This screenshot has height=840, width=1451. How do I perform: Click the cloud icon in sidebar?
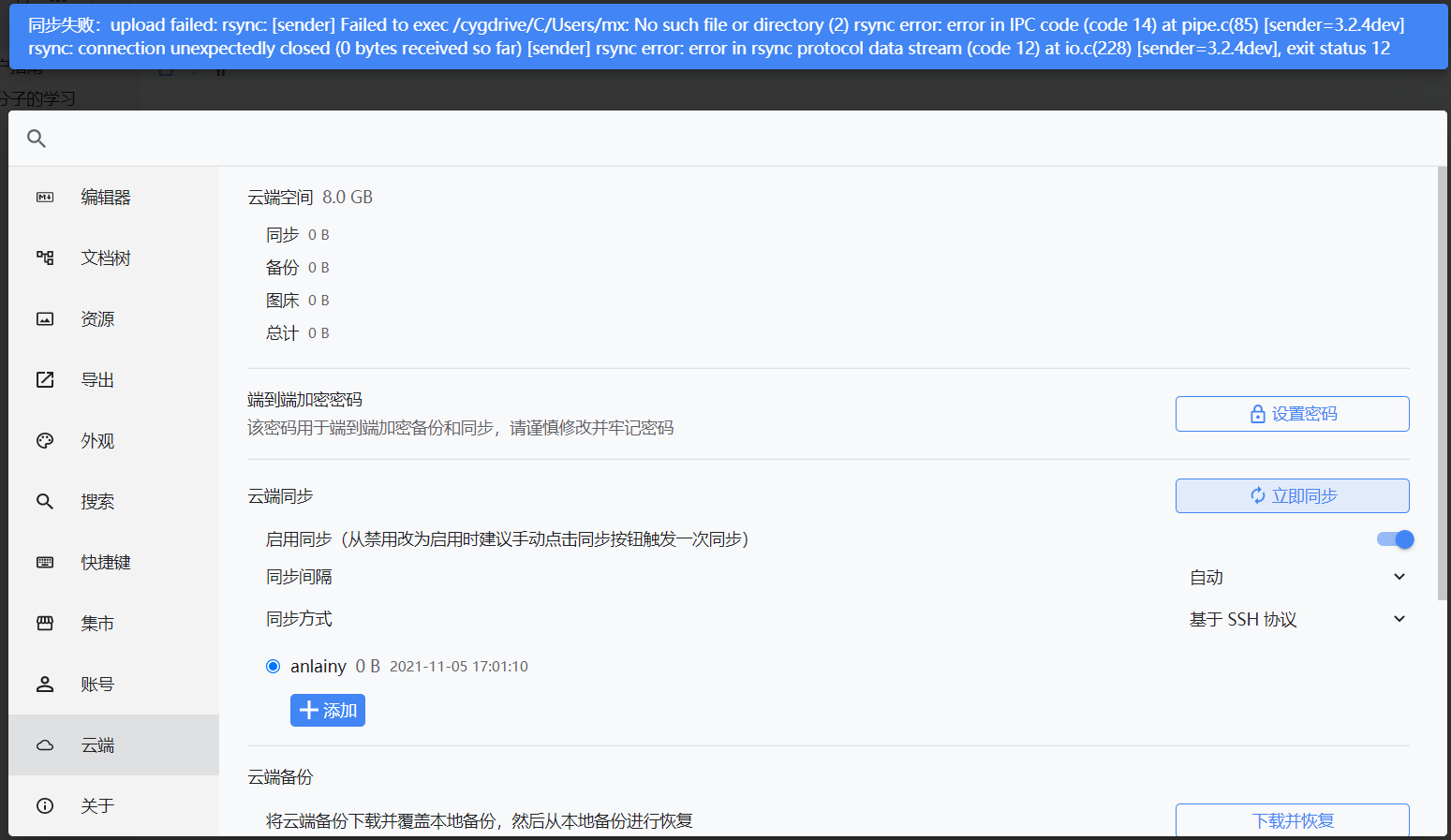[x=45, y=745]
